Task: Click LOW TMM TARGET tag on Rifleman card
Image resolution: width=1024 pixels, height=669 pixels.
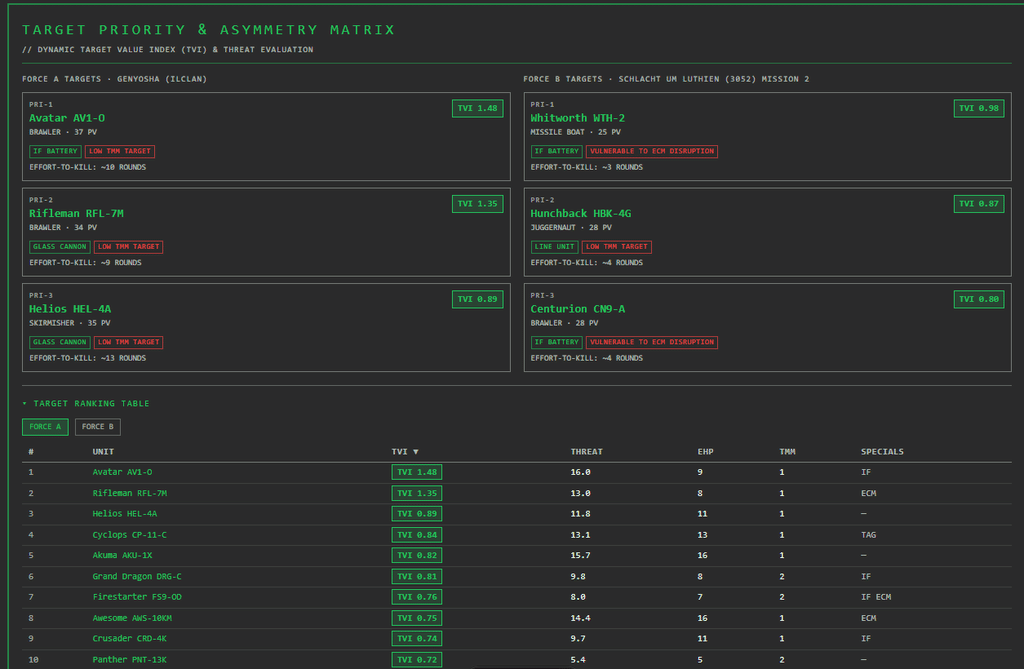Action: point(129,247)
